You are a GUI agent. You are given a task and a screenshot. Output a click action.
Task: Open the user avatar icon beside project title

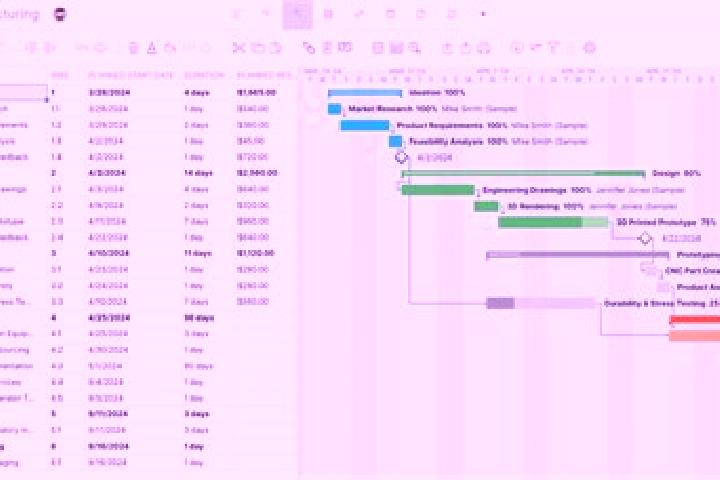point(60,14)
